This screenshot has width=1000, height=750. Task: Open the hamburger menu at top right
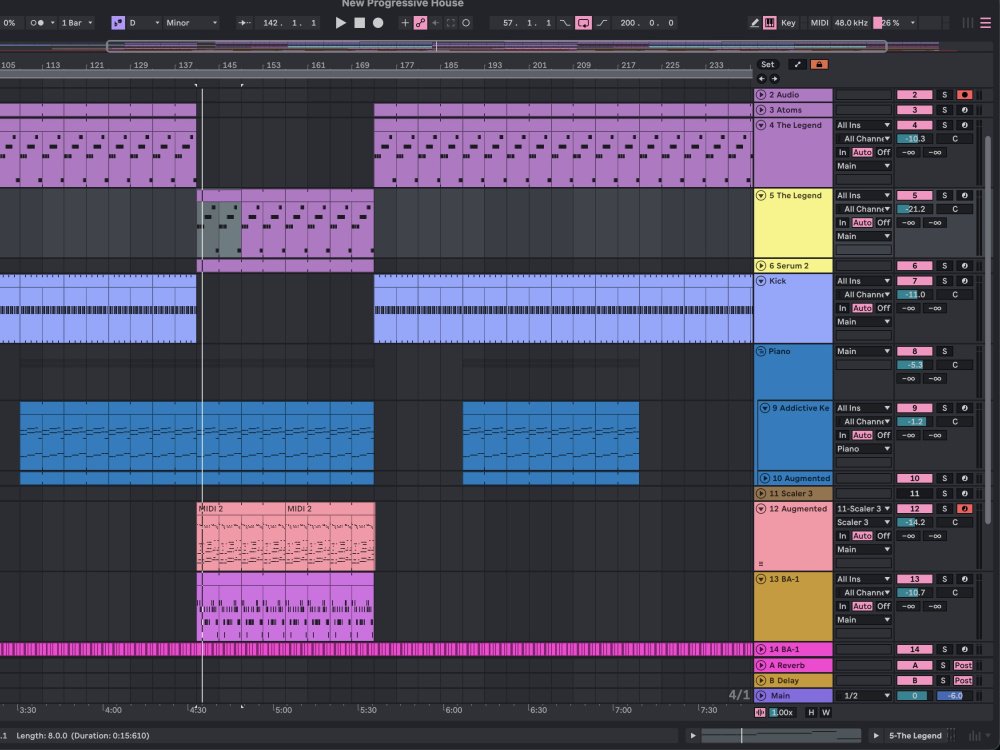[985, 23]
